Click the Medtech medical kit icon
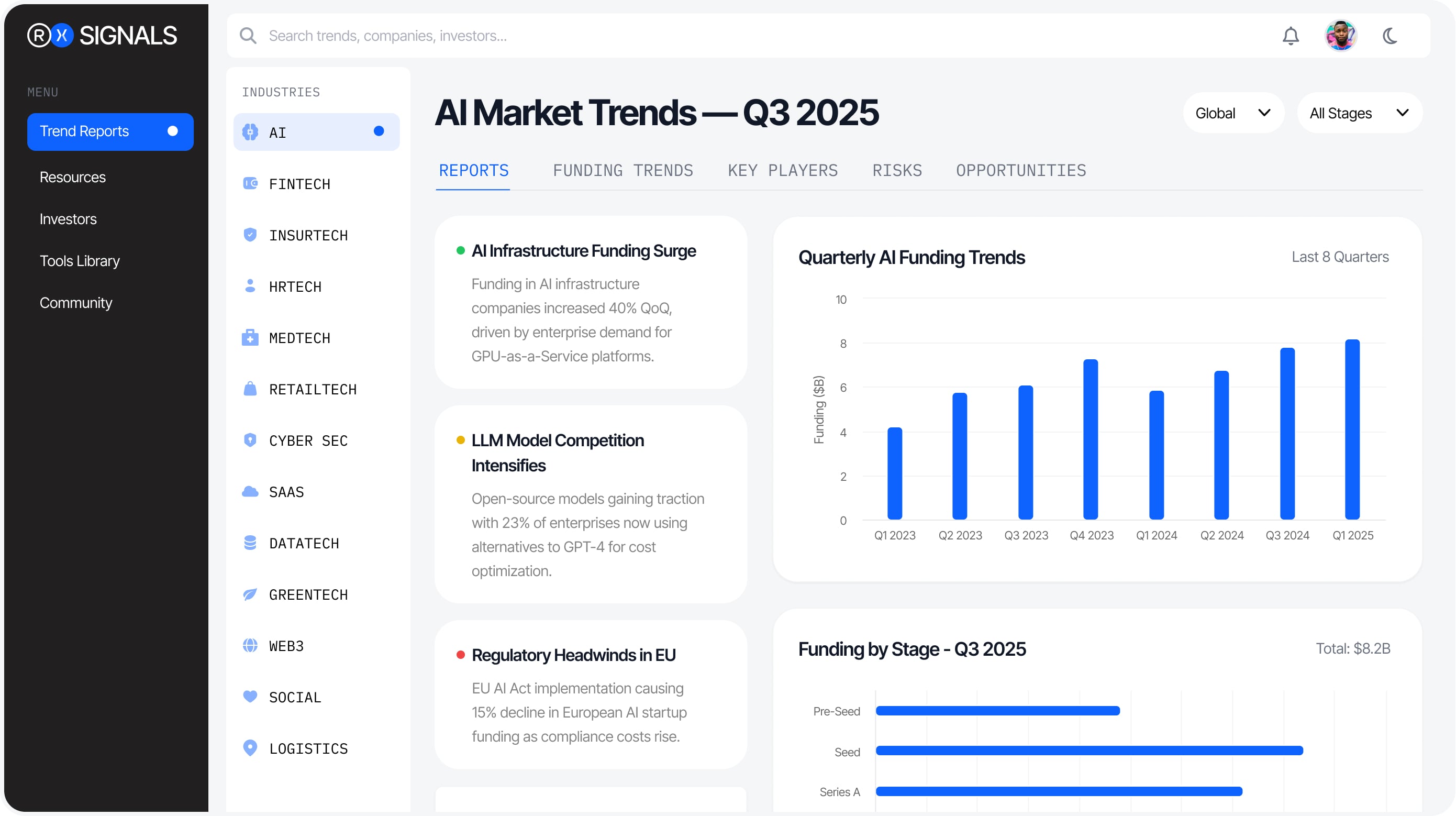The image size is (1456, 816). tap(250, 338)
